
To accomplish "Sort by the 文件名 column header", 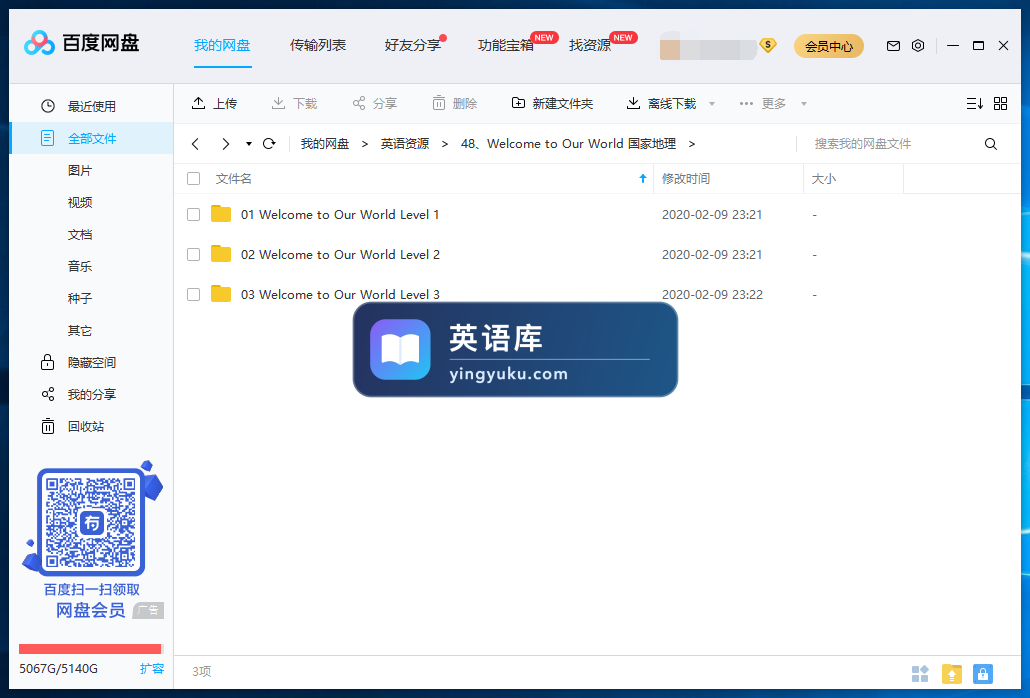I will (x=233, y=179).
